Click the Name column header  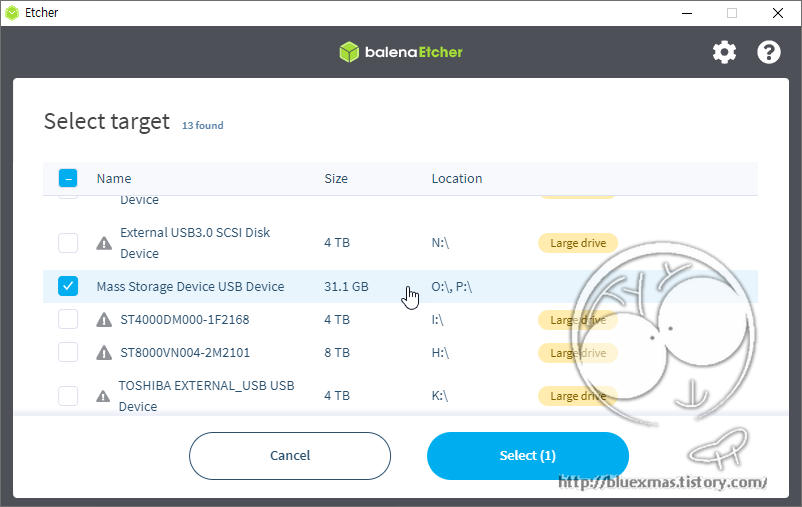(x=114, y=179)
